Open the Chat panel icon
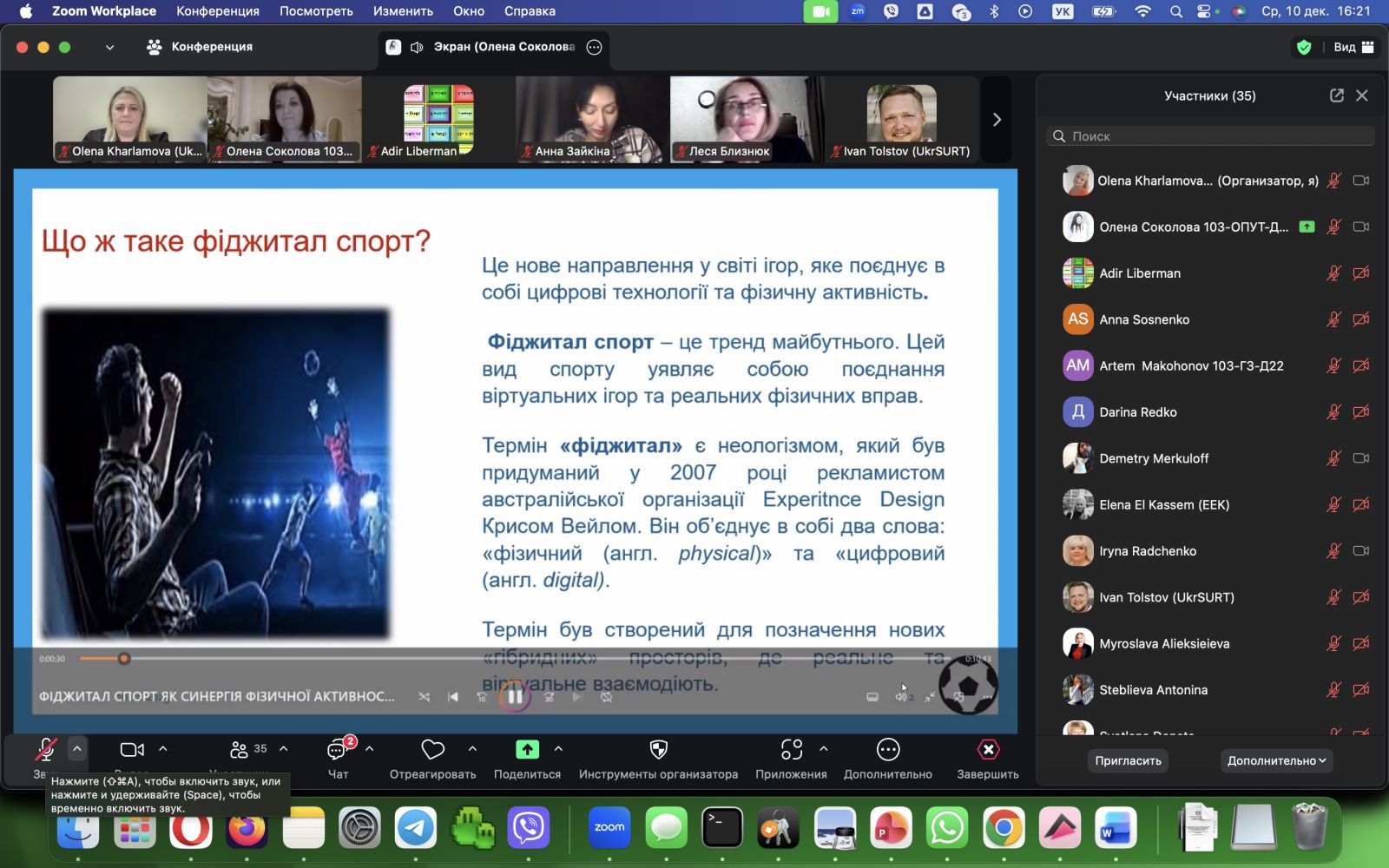 [x=338, y=750]
